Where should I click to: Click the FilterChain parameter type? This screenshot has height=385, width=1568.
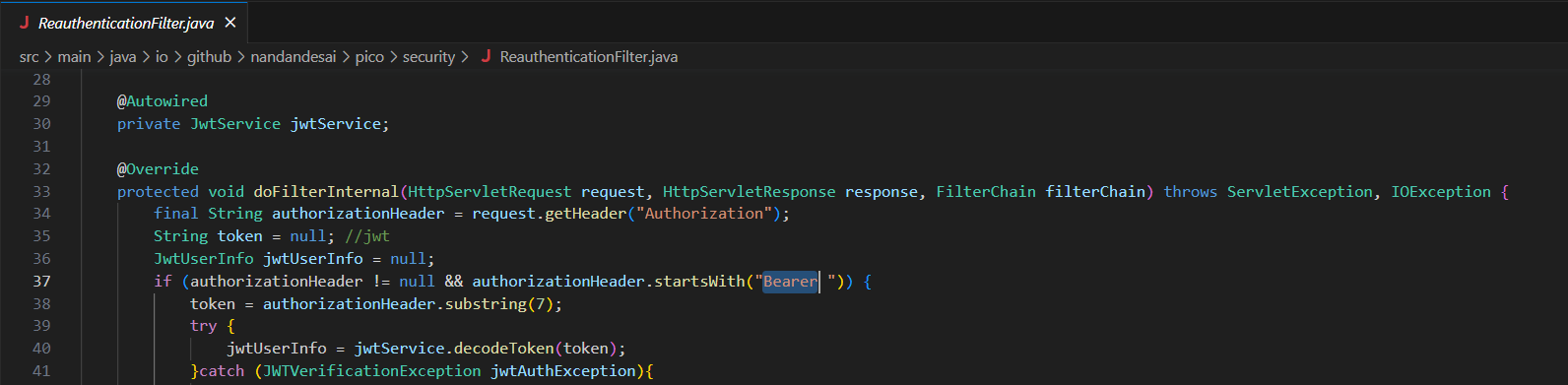pos(986,192)
